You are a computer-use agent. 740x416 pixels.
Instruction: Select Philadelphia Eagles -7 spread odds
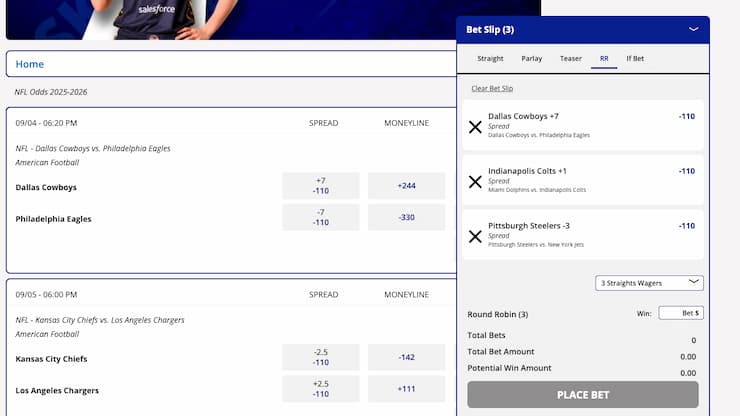[x=321, y=217]
